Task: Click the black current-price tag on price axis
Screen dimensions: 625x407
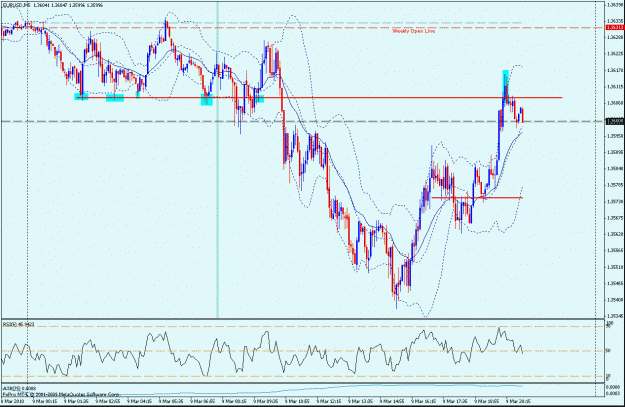Action: point(614,121)
